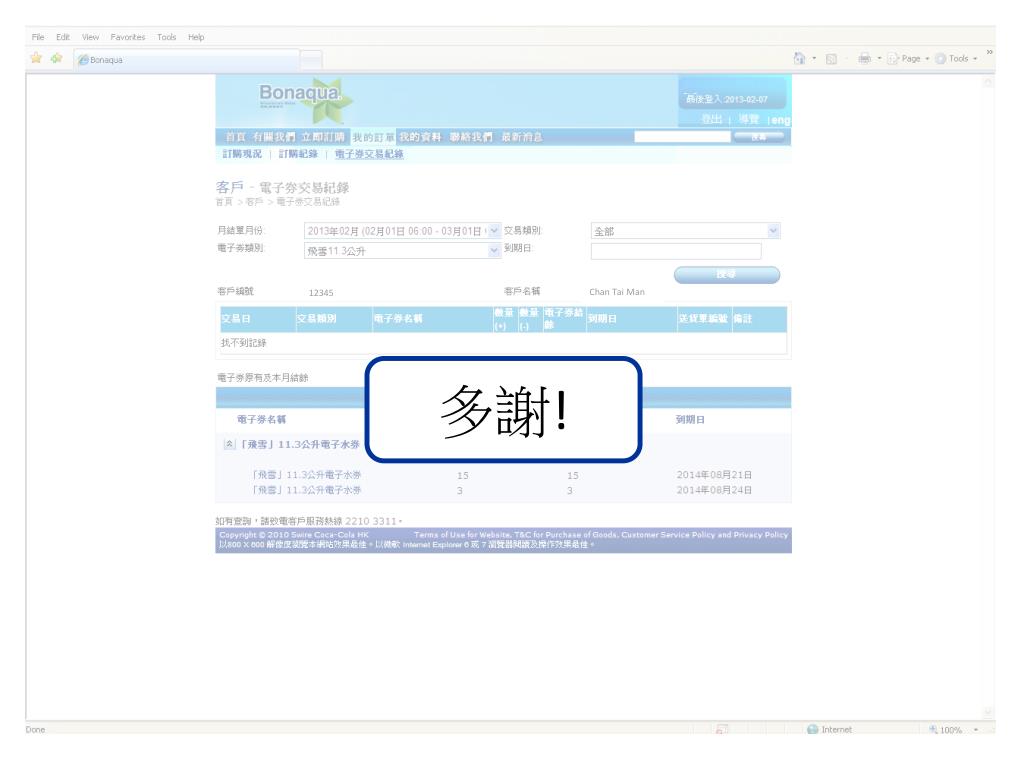Click the 備註 column header

click(743, 319)
